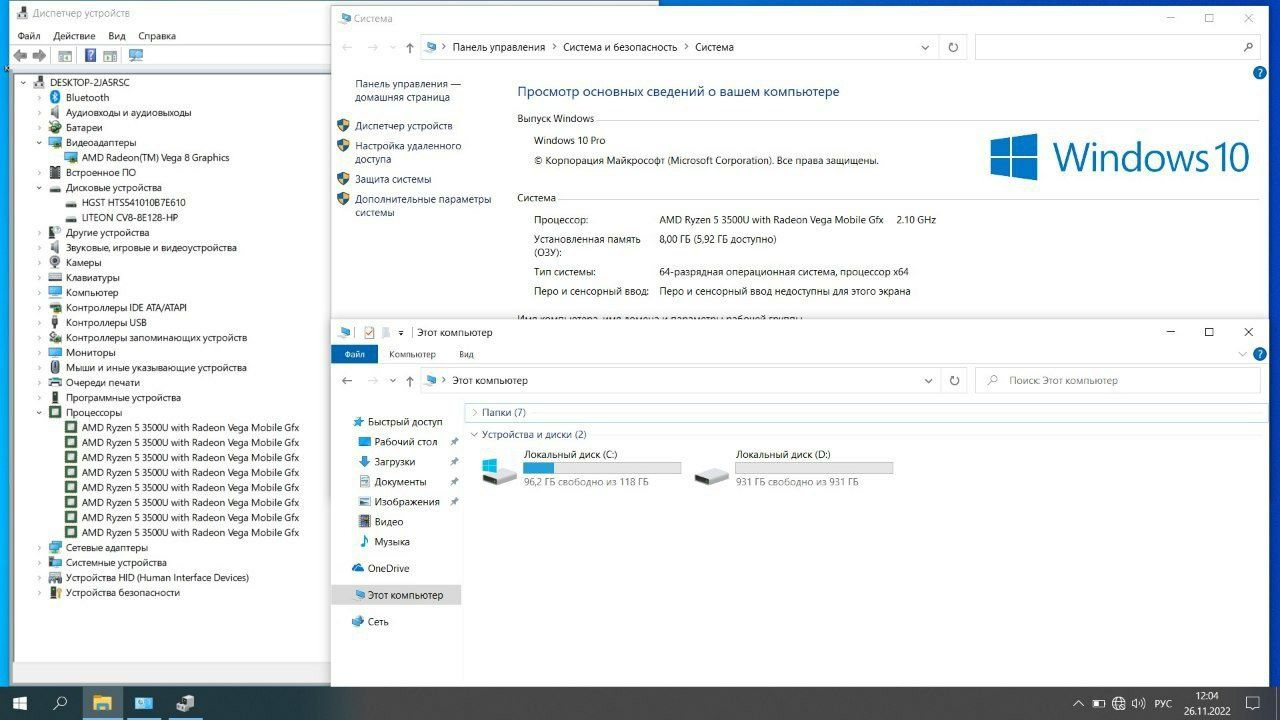Click the Device Manager taskbar icon
Screen dimensions: 1280x720
(185, 703)
